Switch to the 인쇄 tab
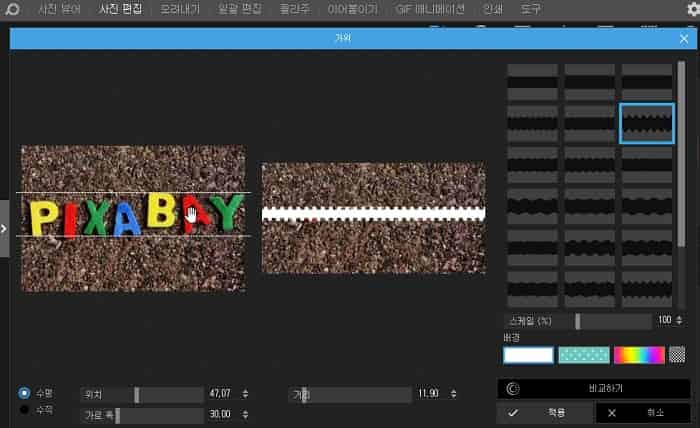This screenshot has height=428, width=700. [492, 9]
